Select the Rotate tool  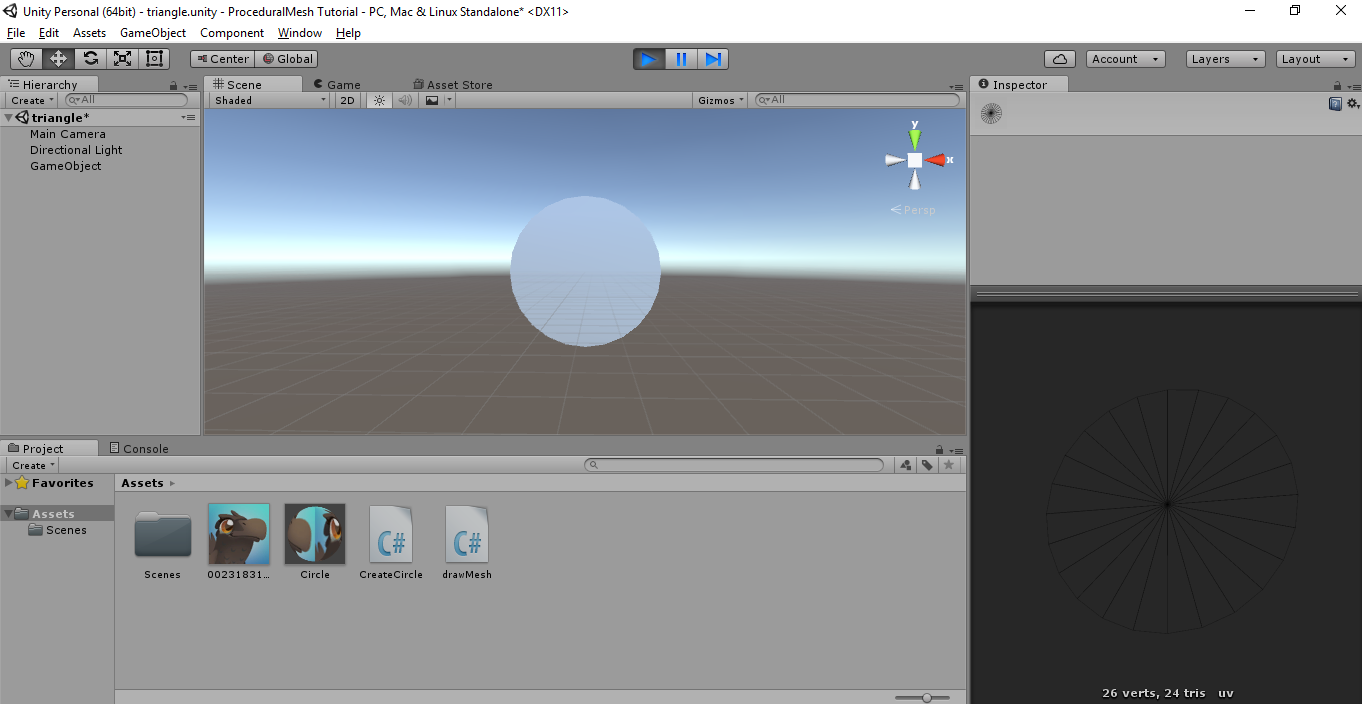90,59
